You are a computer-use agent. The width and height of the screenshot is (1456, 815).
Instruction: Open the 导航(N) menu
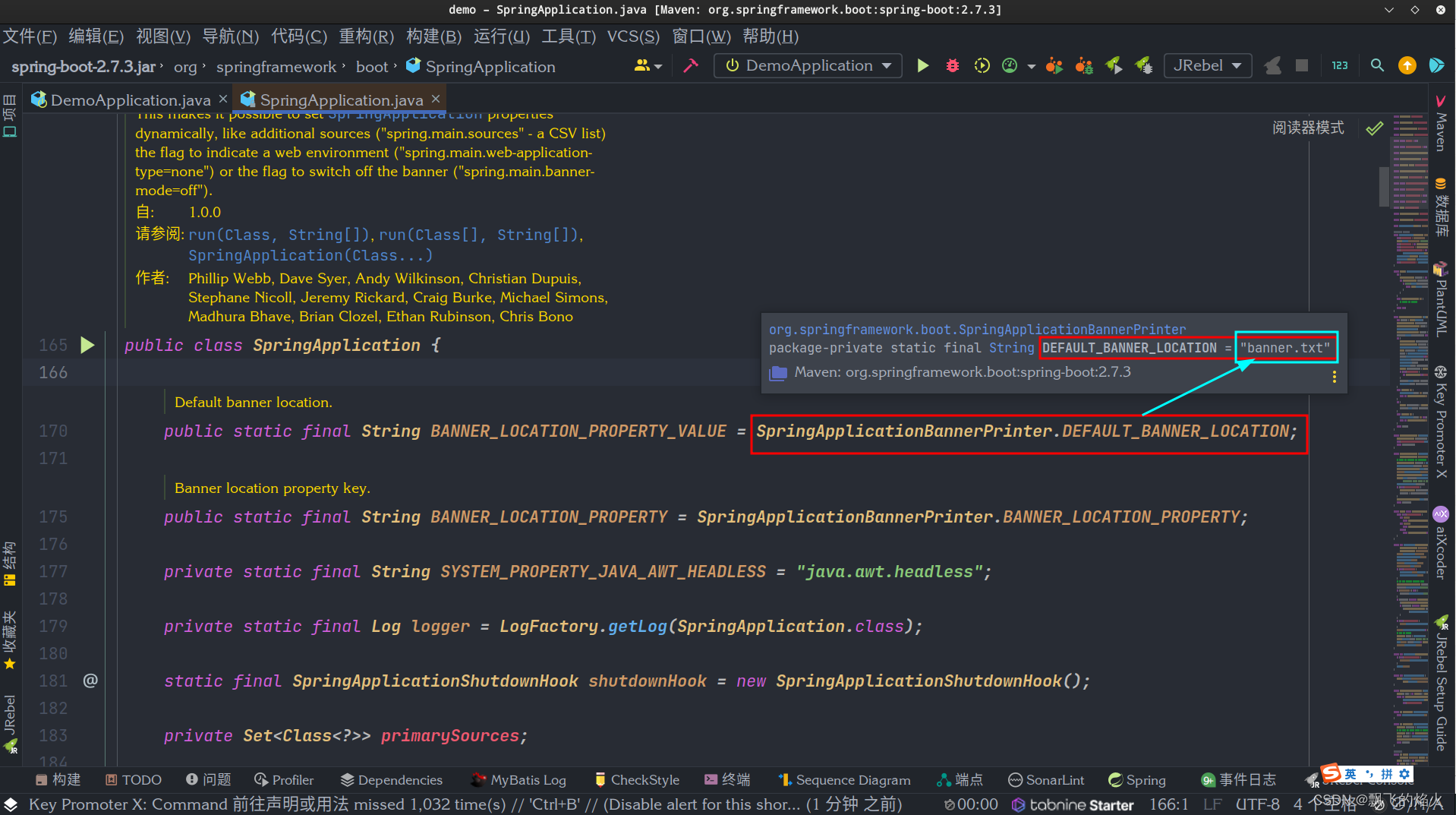[x=231, y=36]
